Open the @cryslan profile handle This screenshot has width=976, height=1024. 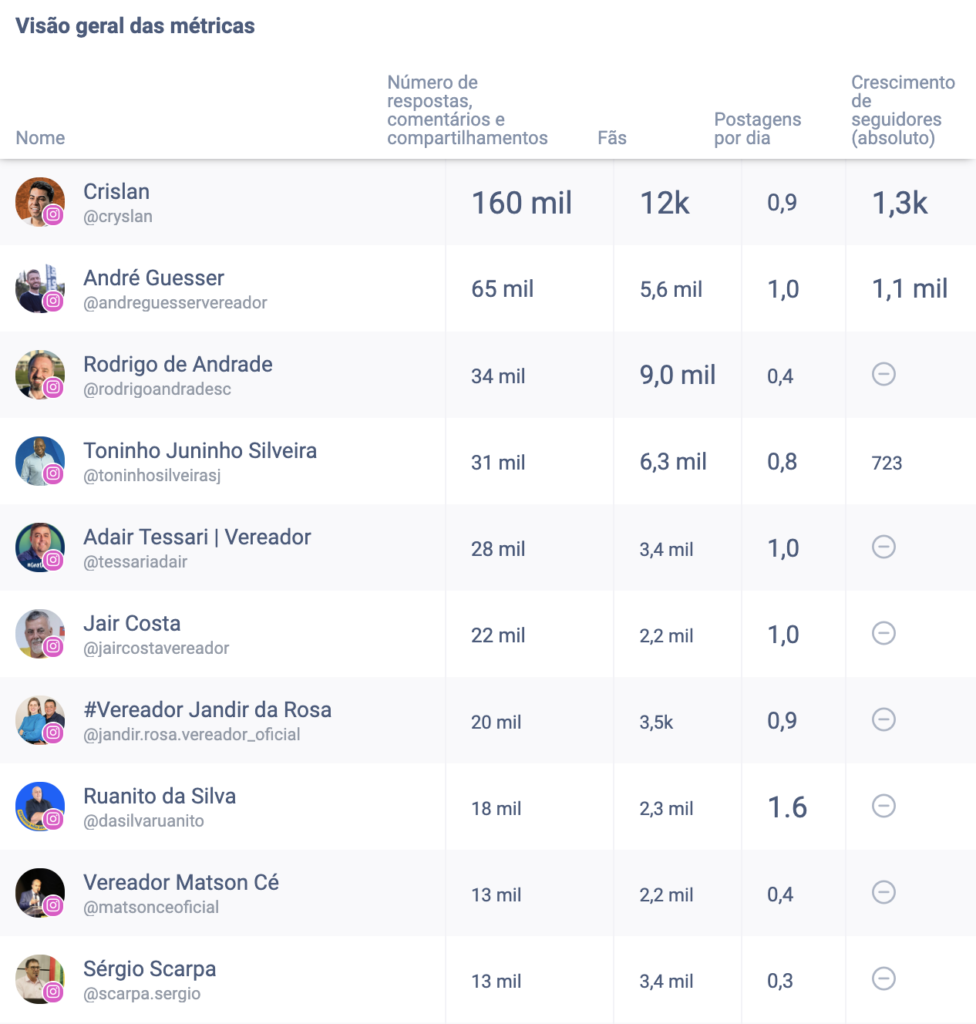pos(118,216)
